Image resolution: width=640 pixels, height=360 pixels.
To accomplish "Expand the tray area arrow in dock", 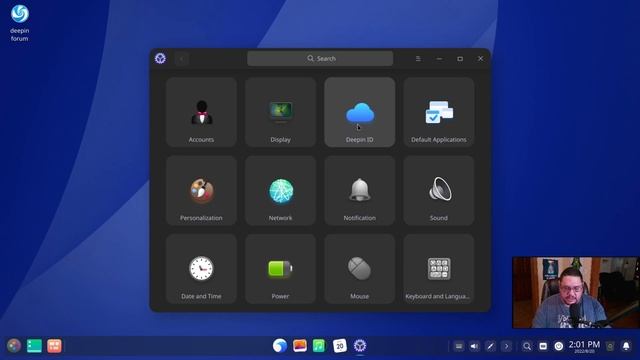I will [x=507, y=346].
